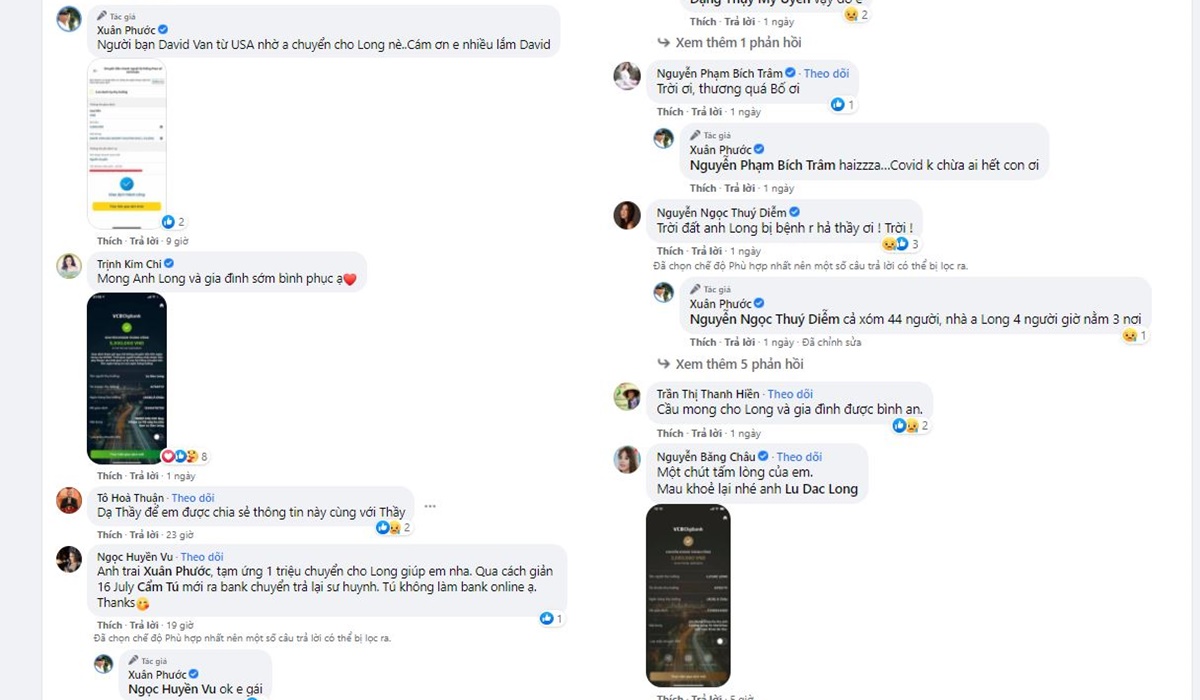Viewport: 1200px width, 700px height.
Task: Click Trịnh Kim Chi's profile picture
Action: tap(69, 265)
